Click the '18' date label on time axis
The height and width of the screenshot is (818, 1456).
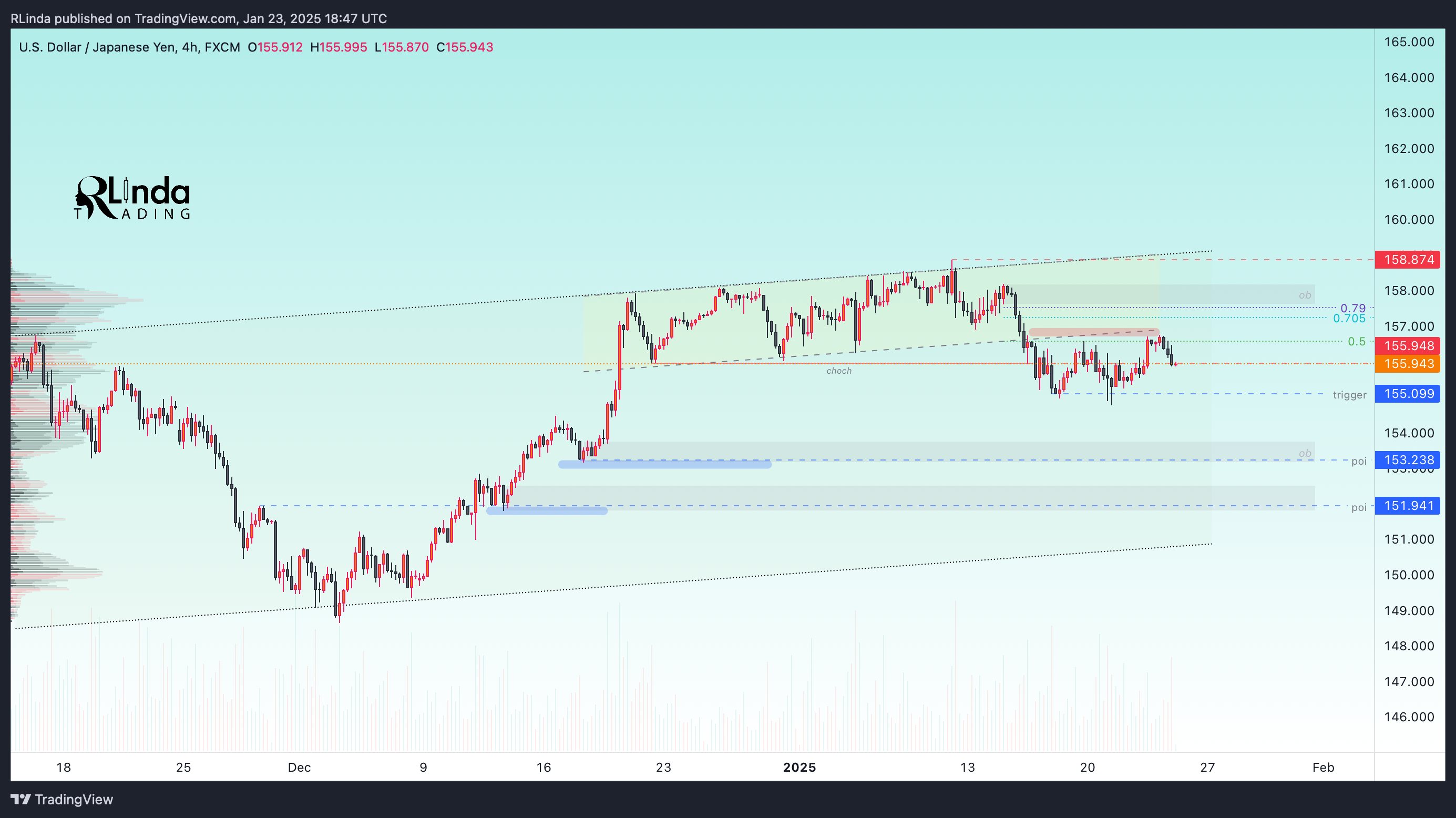pyautogui.click(x=63, y=767)
